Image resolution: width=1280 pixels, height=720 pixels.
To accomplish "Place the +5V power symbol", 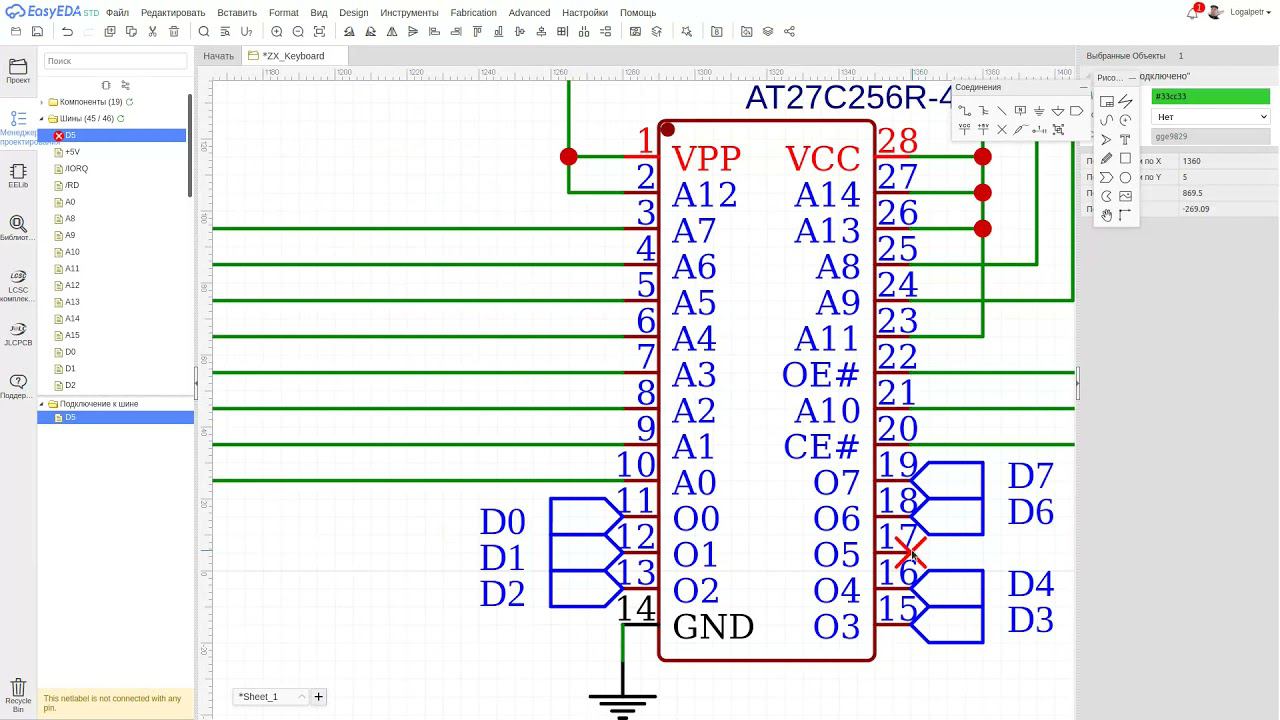I will pos(983,129).
